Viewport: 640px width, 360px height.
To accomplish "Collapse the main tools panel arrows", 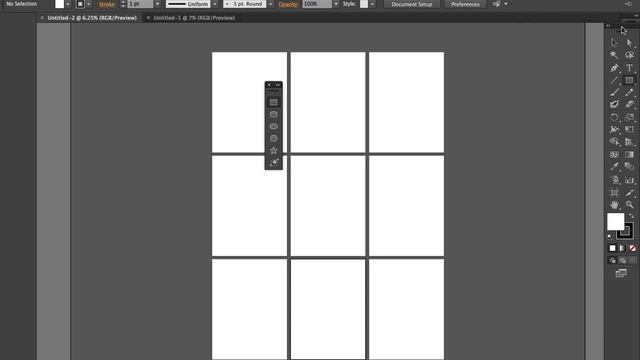I will (608, 26).
